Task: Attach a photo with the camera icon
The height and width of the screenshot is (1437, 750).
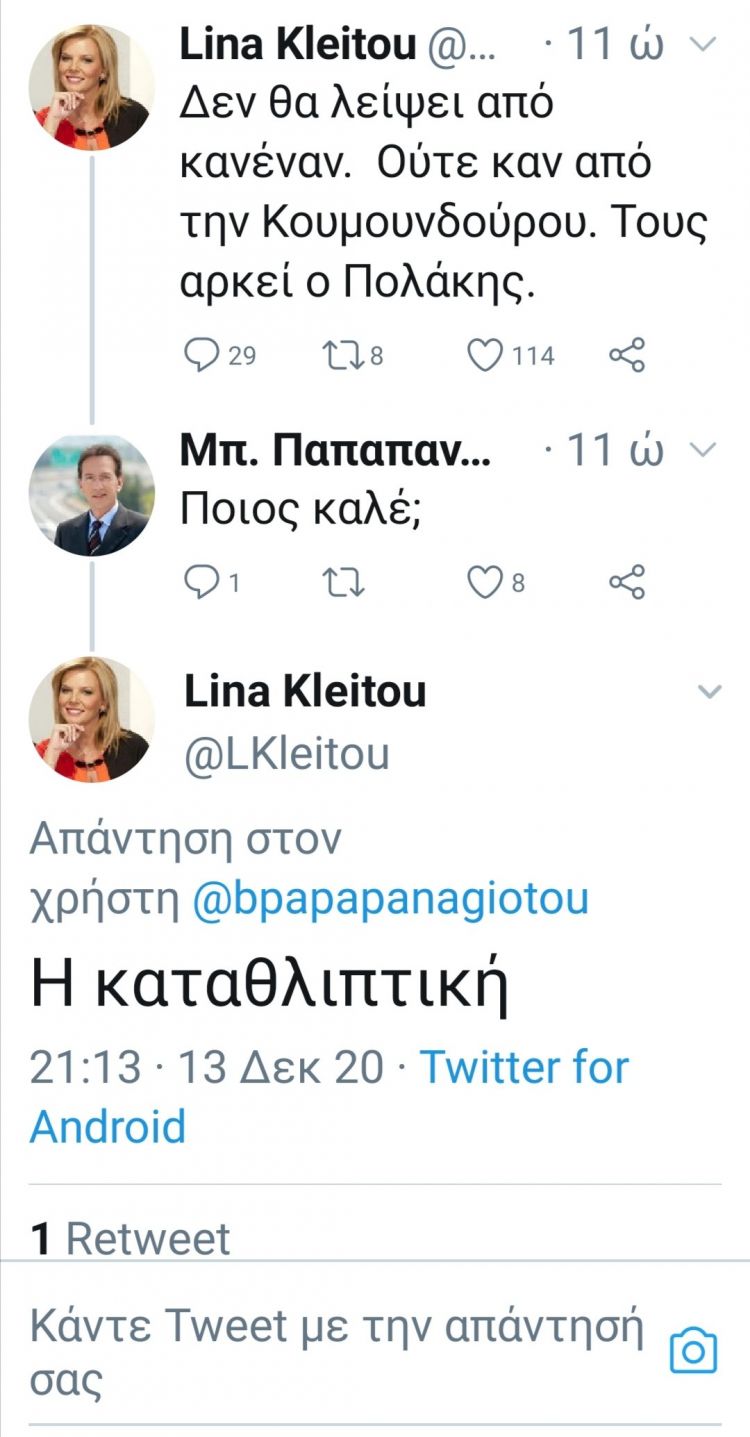Action: (x=693, y=1351)
